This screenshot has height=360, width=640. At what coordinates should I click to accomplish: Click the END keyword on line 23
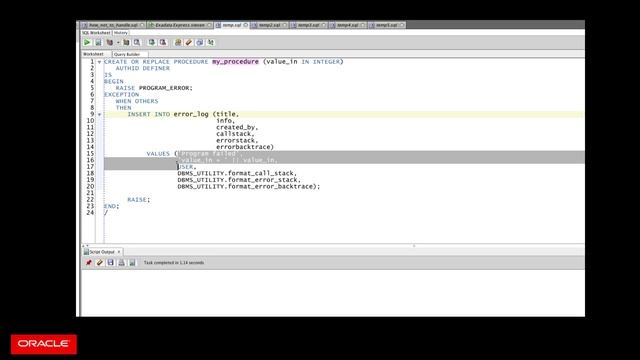tap(110, 206)
